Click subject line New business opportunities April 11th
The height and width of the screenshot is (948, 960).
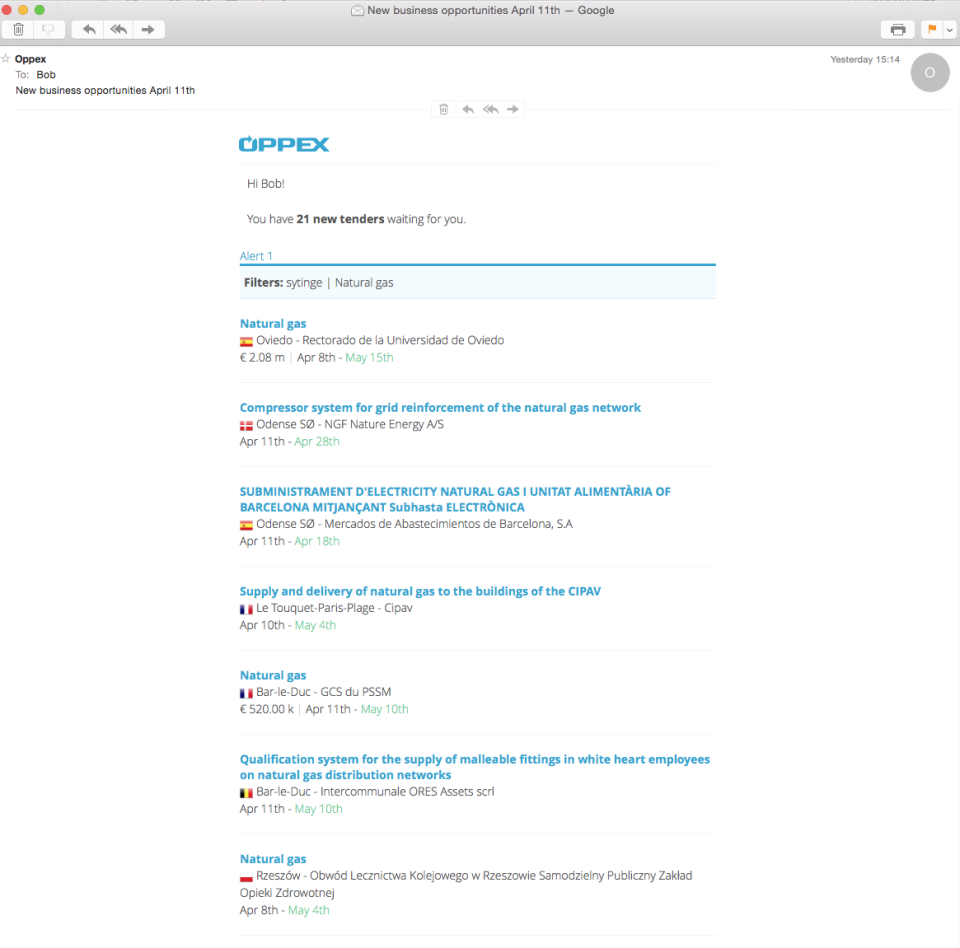point(105,91)
